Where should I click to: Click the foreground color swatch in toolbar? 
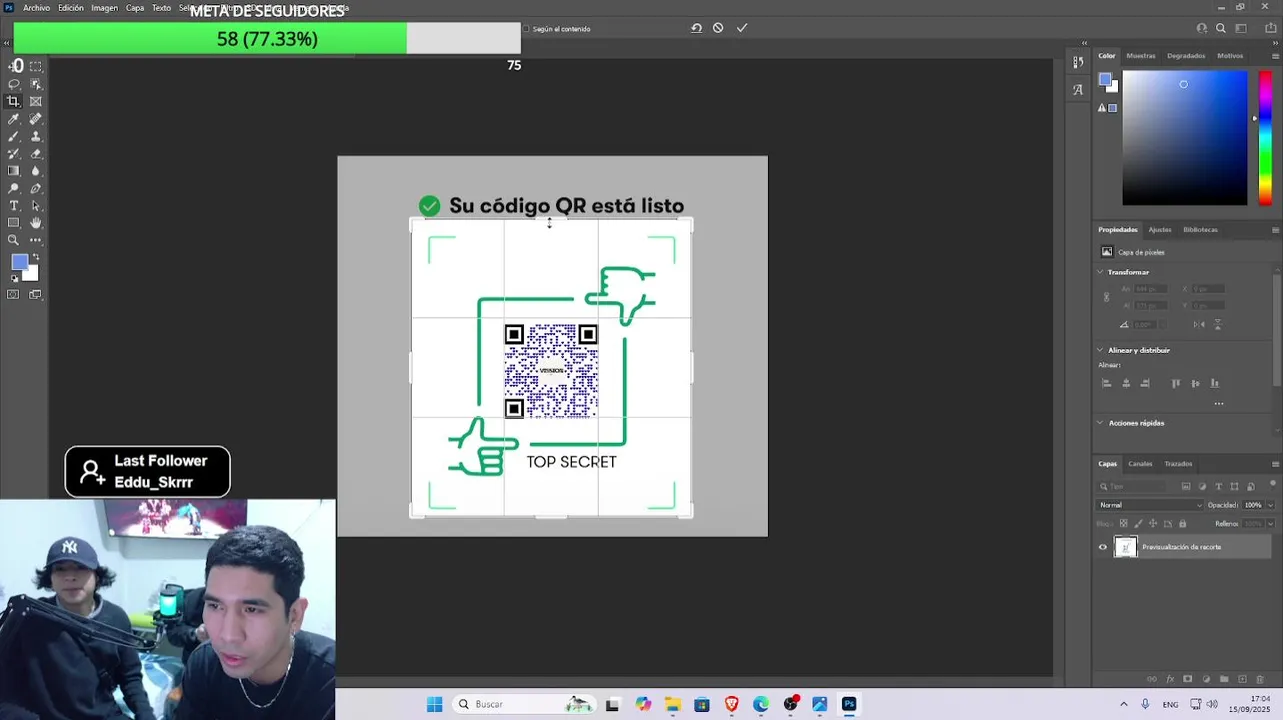[x=18, y=261]
